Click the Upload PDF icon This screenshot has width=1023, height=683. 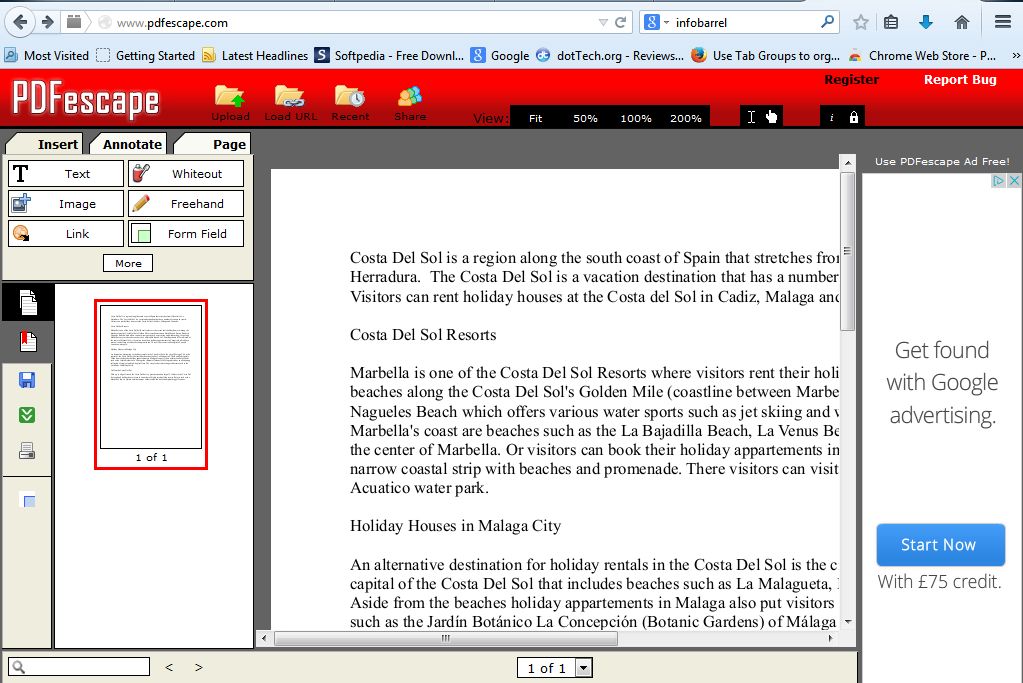click(x=230, y=98)
